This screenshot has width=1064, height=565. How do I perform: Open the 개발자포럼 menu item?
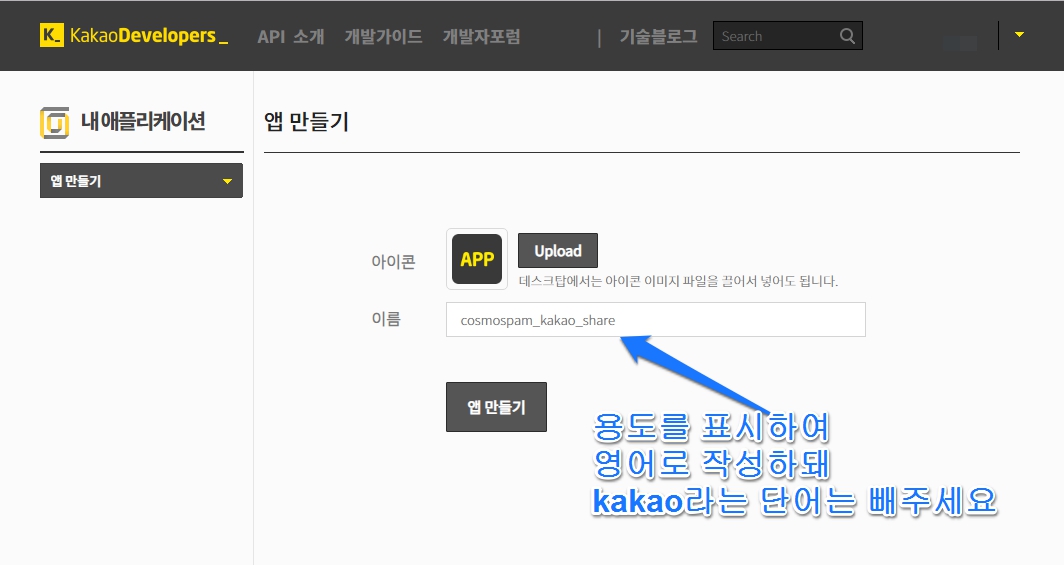(x=481, y=36)
